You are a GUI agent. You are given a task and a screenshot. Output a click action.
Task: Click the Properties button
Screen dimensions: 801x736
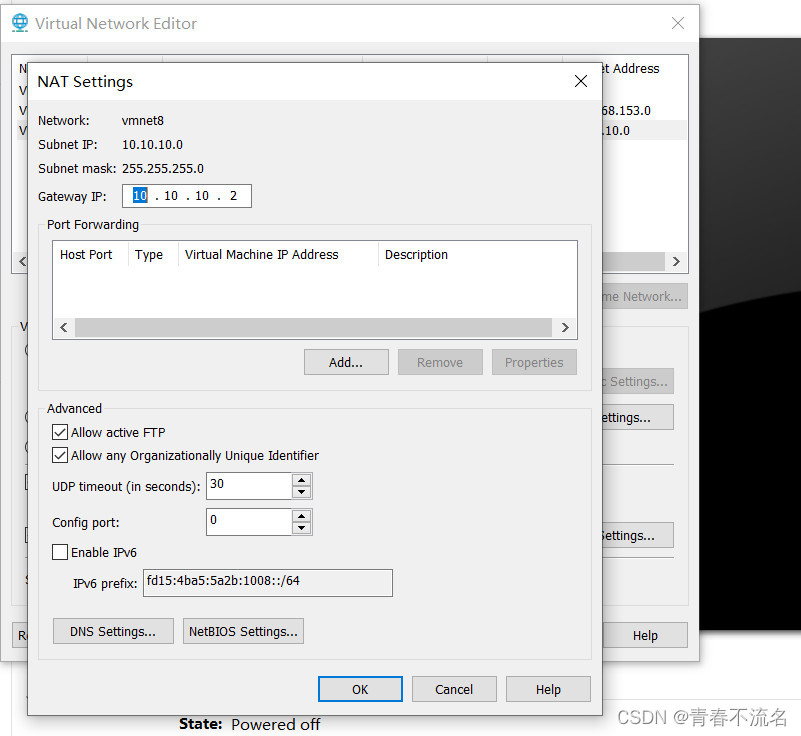[x=534, y=362]
